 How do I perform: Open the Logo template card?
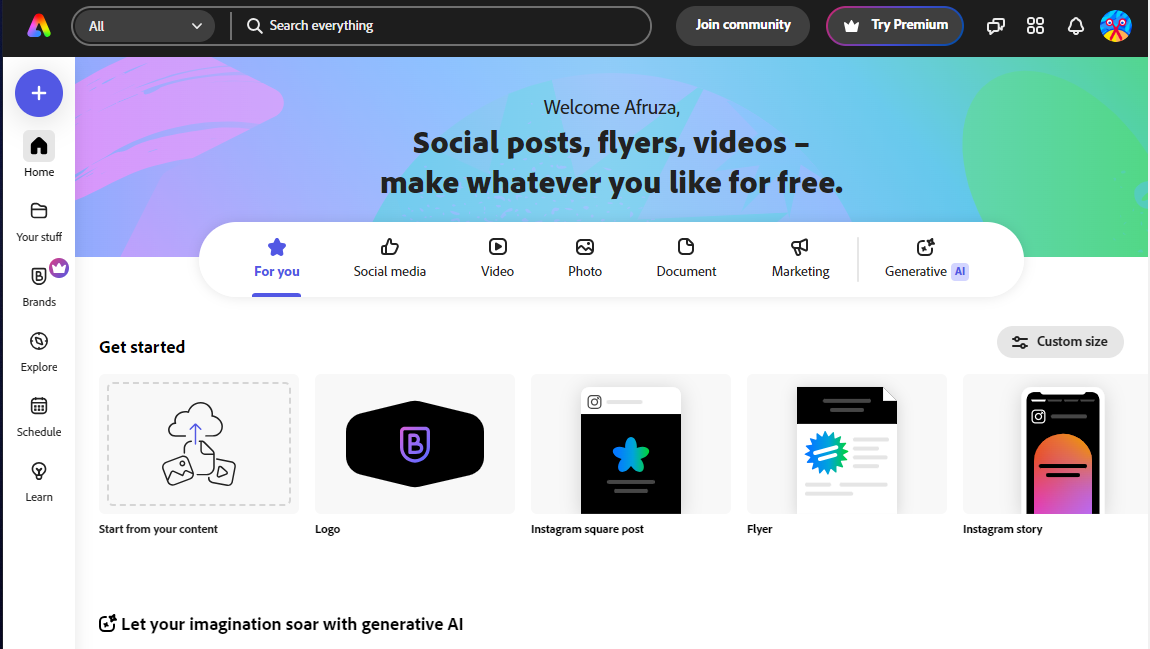click(x=414, y=444)
